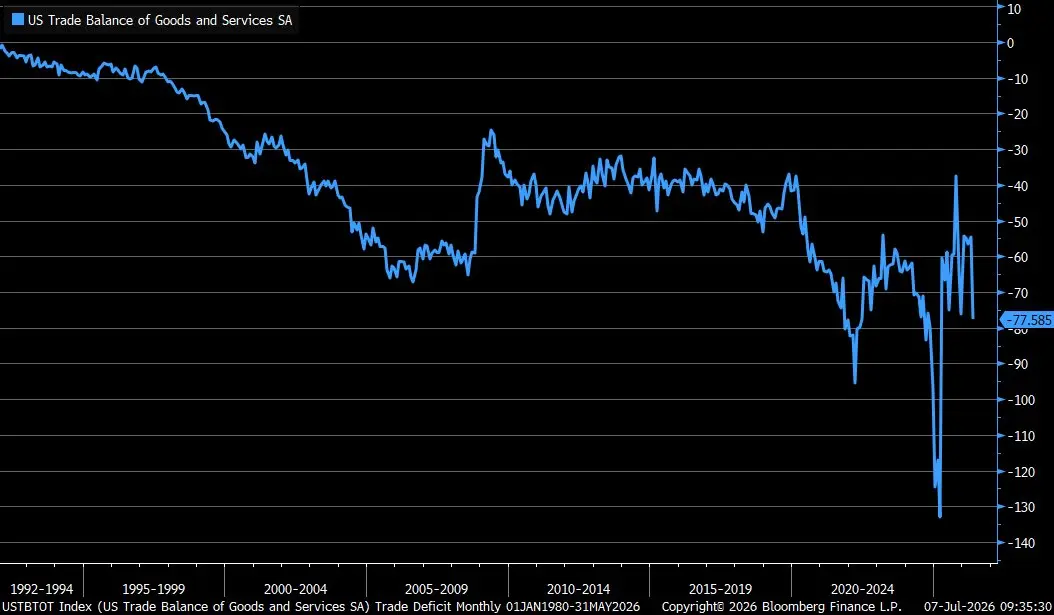Click the 2020-2024 x-axis period label
The image size is (1054, 615).
coord(862,589)
